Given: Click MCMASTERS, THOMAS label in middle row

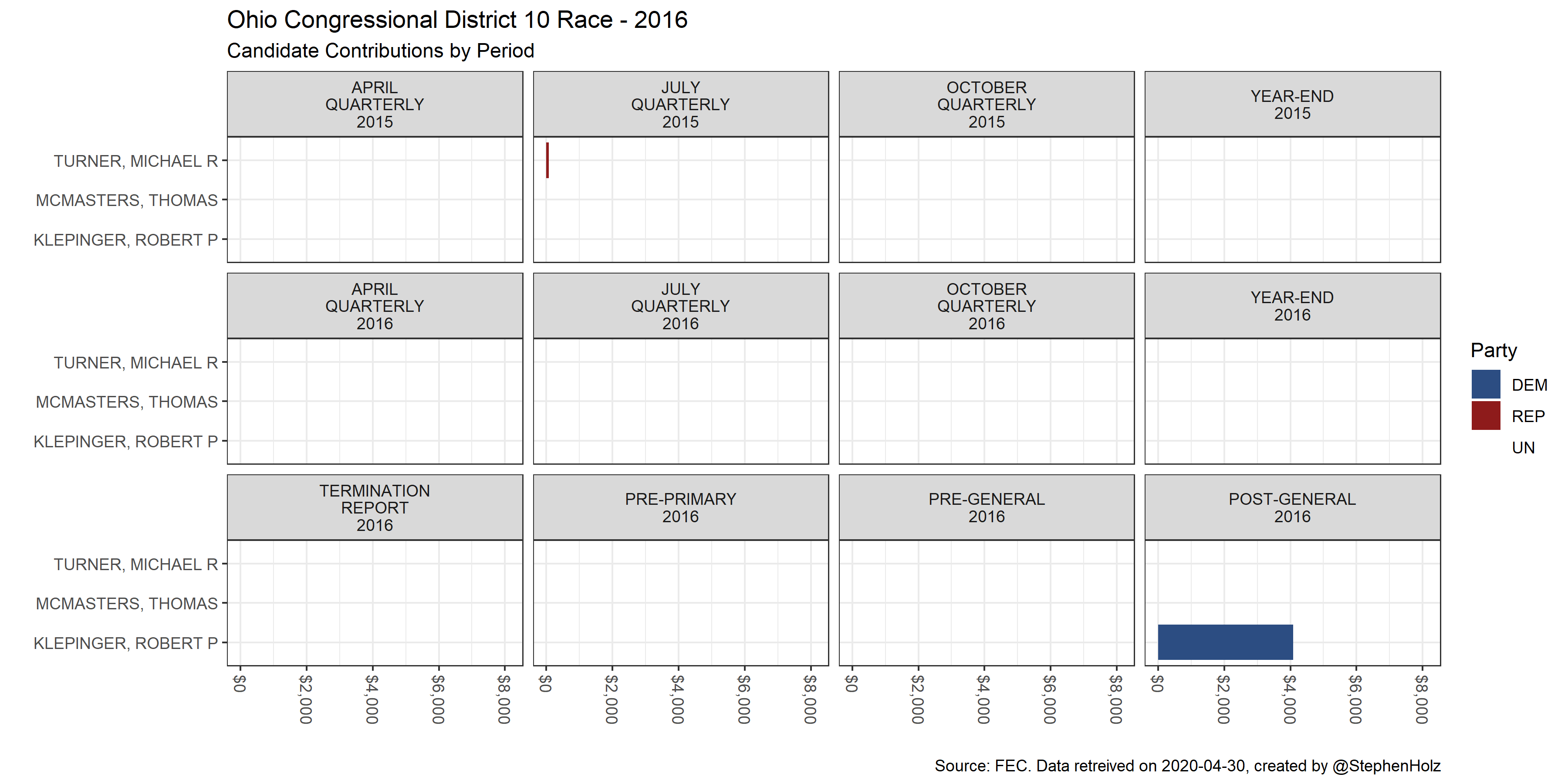Looking at the screenshot, I should (127, 402).
